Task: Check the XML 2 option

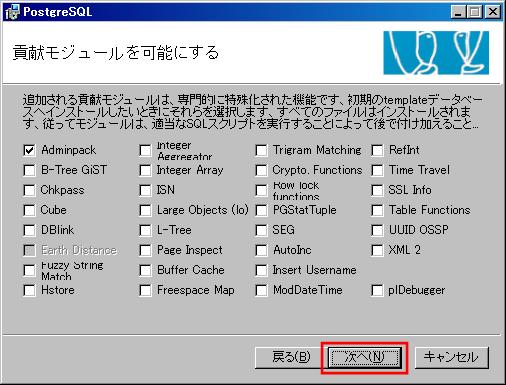Action: tap(377, 250)
